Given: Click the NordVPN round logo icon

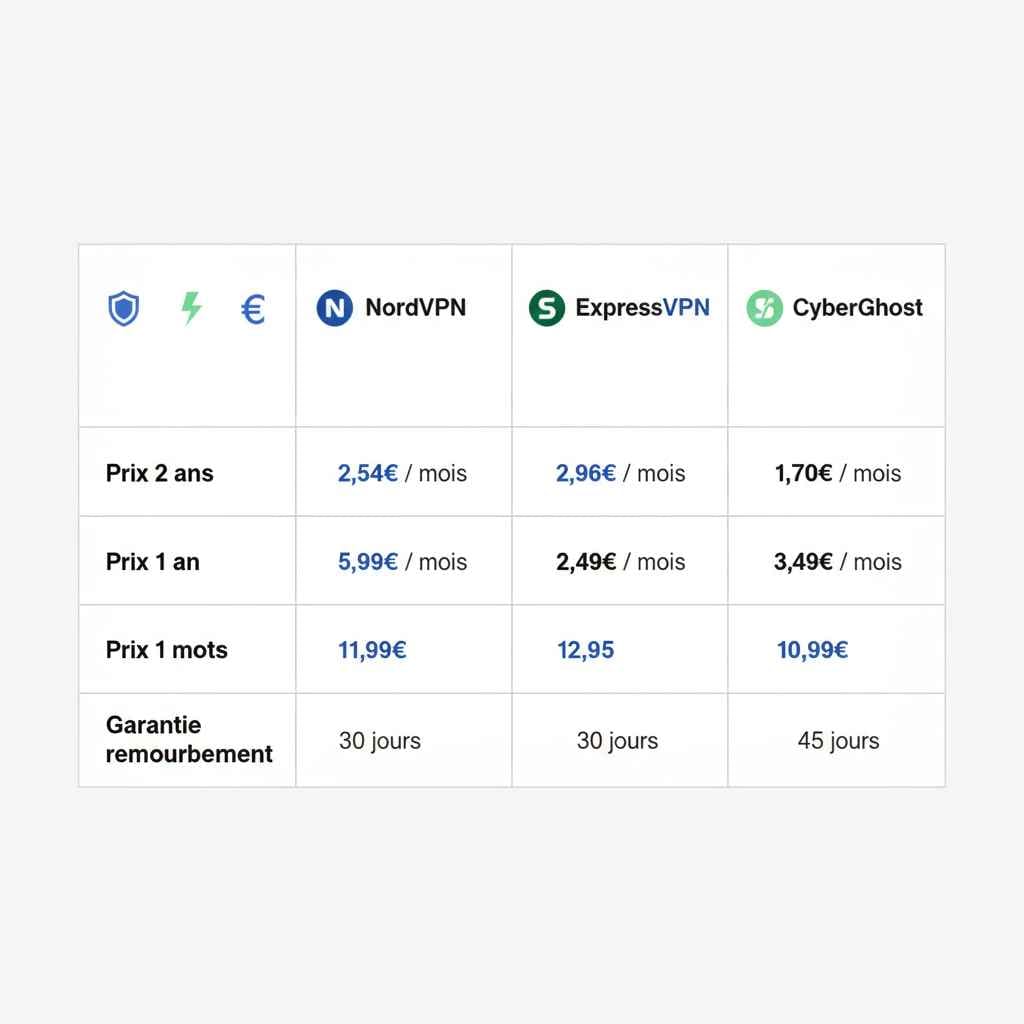Looking at the screenshot, I should click(x=334, y=308).
